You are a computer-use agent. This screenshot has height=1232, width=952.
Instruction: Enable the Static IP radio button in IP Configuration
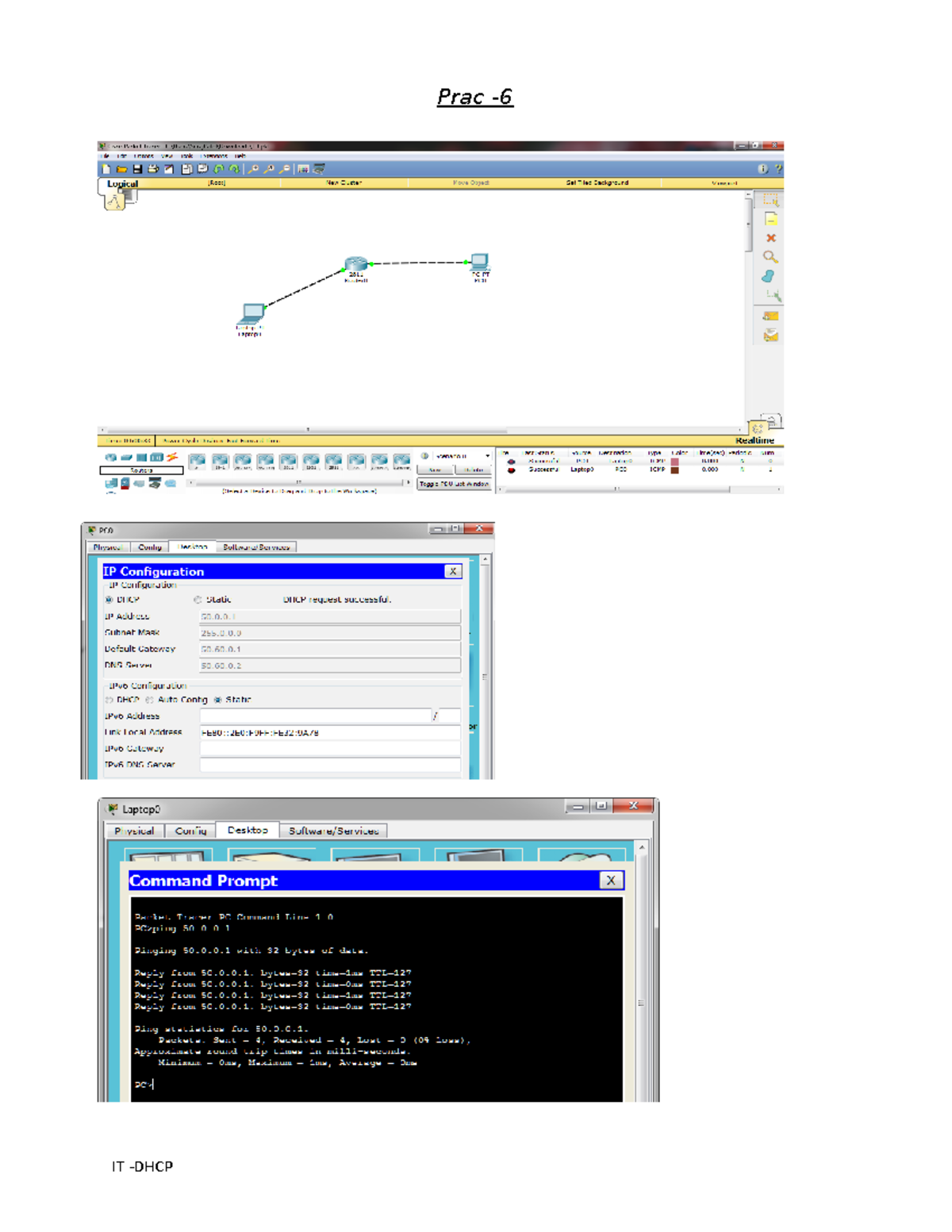tap(198, 600)
